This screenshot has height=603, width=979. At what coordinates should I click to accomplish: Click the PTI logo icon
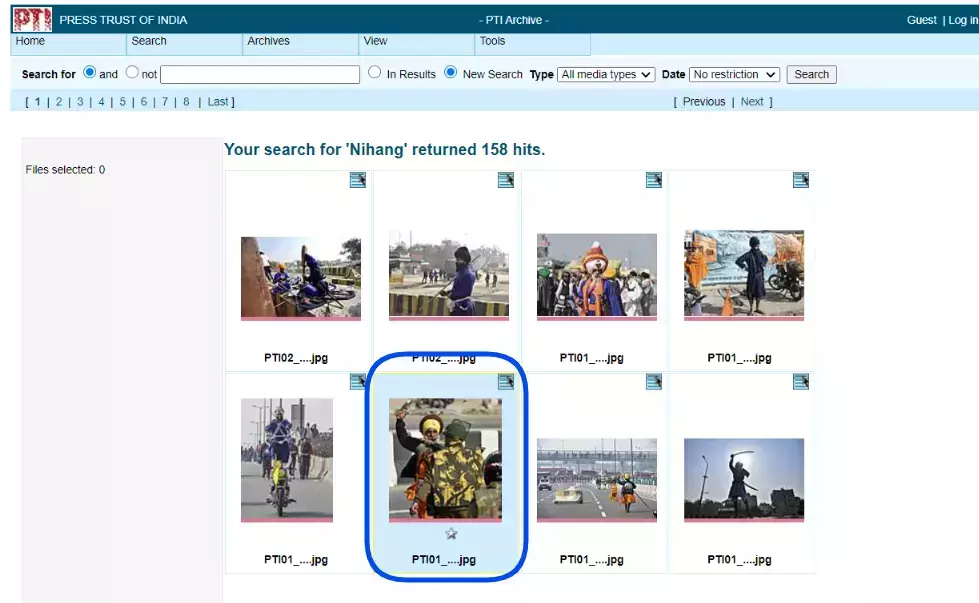pyautogui.click(x=31, y=19)
